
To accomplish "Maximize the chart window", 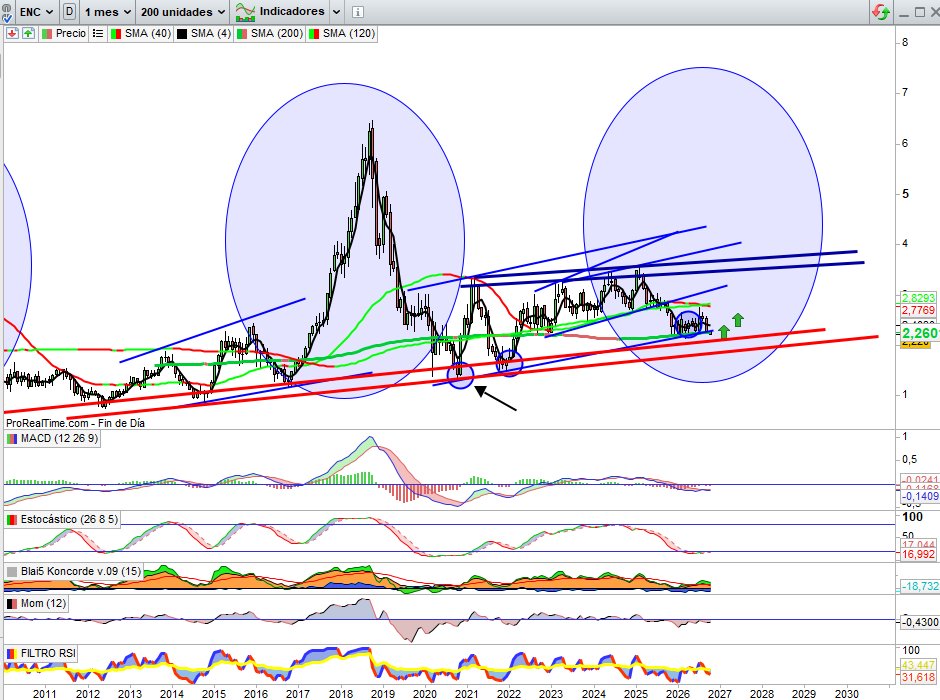I will click(x=920, y=12).
